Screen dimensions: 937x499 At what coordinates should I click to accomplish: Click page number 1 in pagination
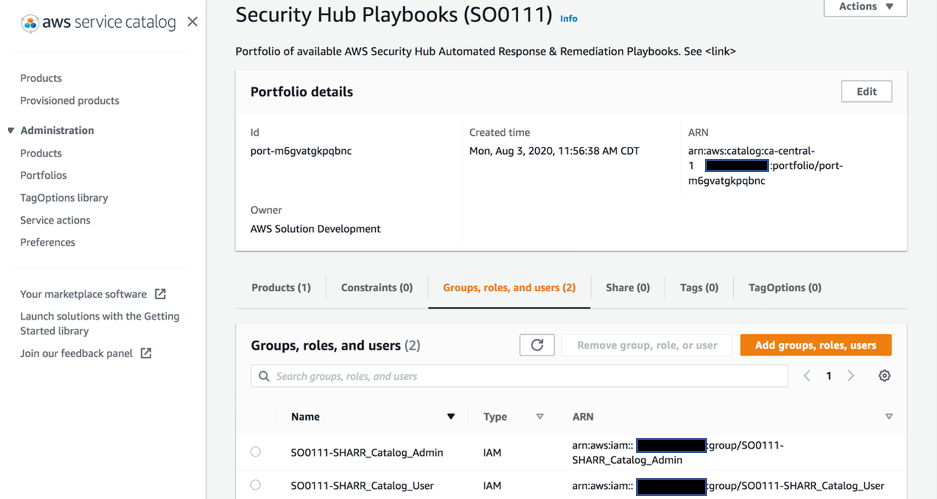click(x=828, y=376)
